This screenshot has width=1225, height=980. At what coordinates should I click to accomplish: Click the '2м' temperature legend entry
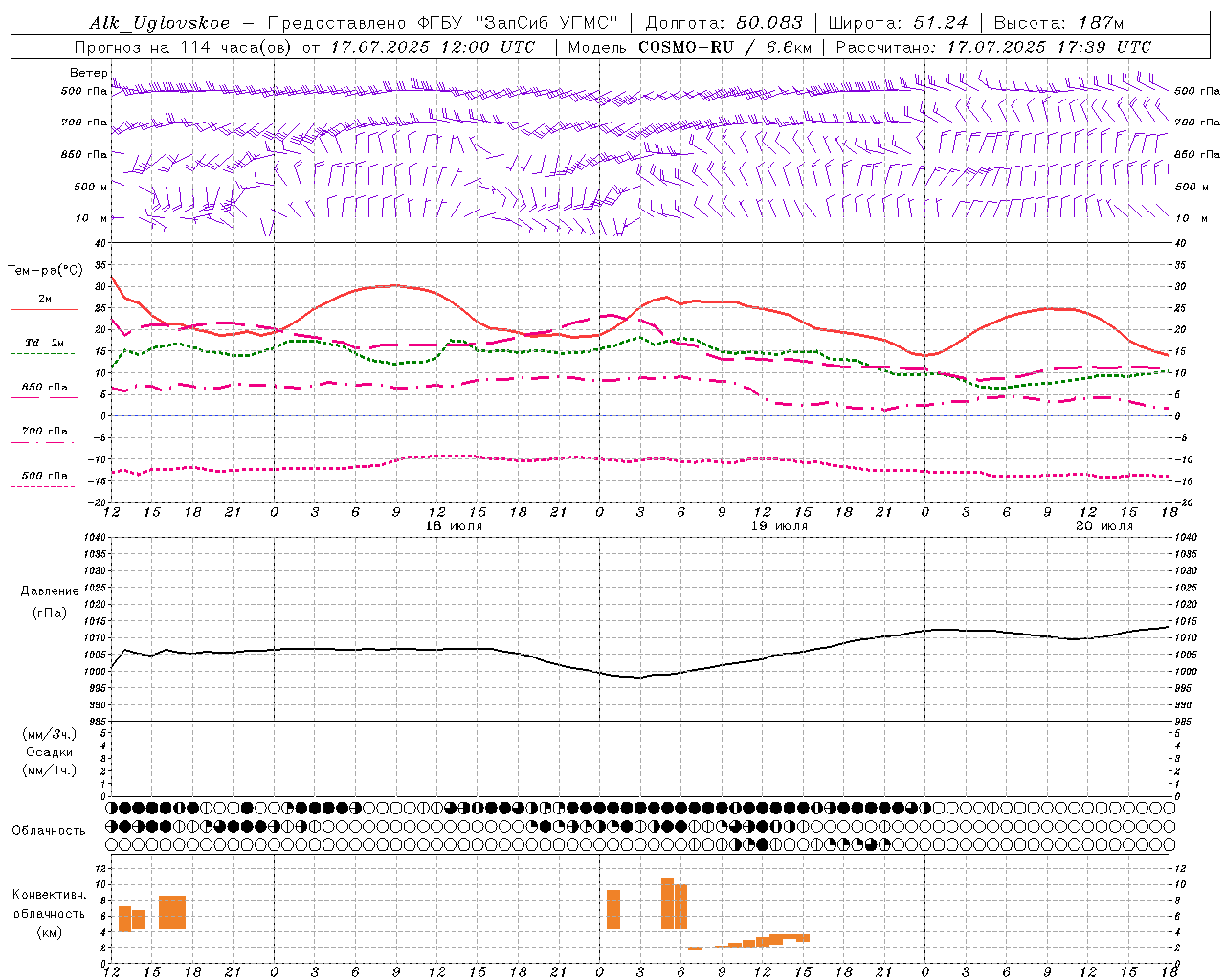click(45, 300)
